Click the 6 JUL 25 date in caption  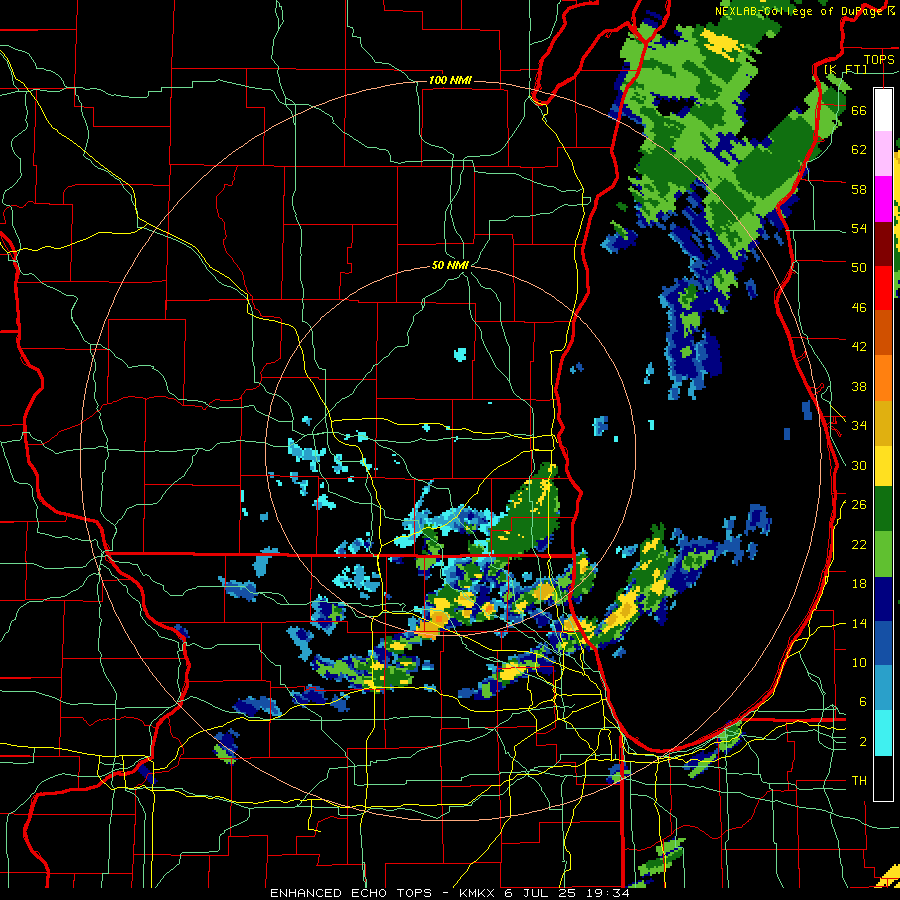(542, 893)
